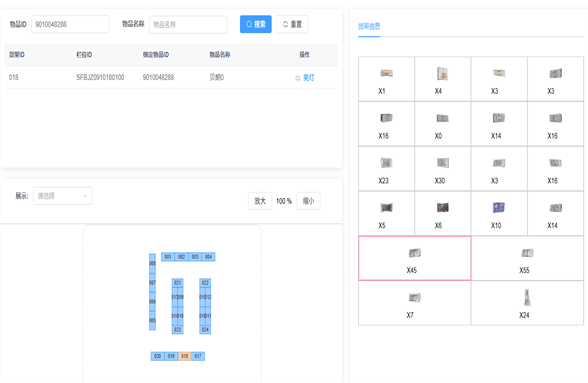
Task: Click shelf block 019 on map
Action: (x=171, y=356)
